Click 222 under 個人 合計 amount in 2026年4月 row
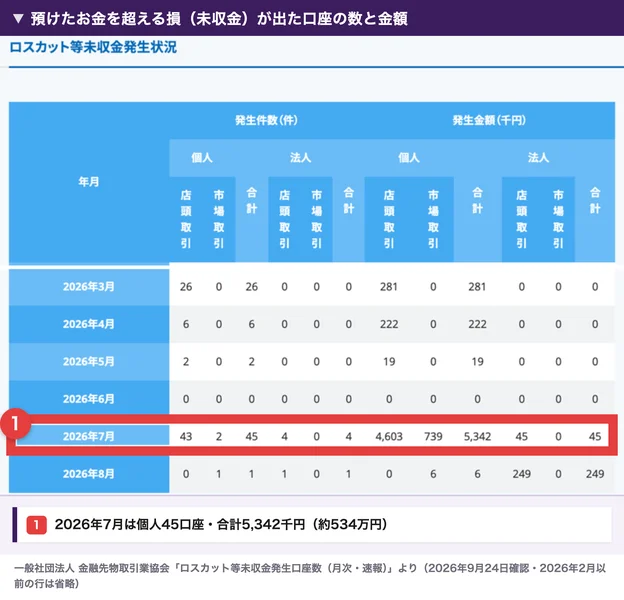 [477, 324]
